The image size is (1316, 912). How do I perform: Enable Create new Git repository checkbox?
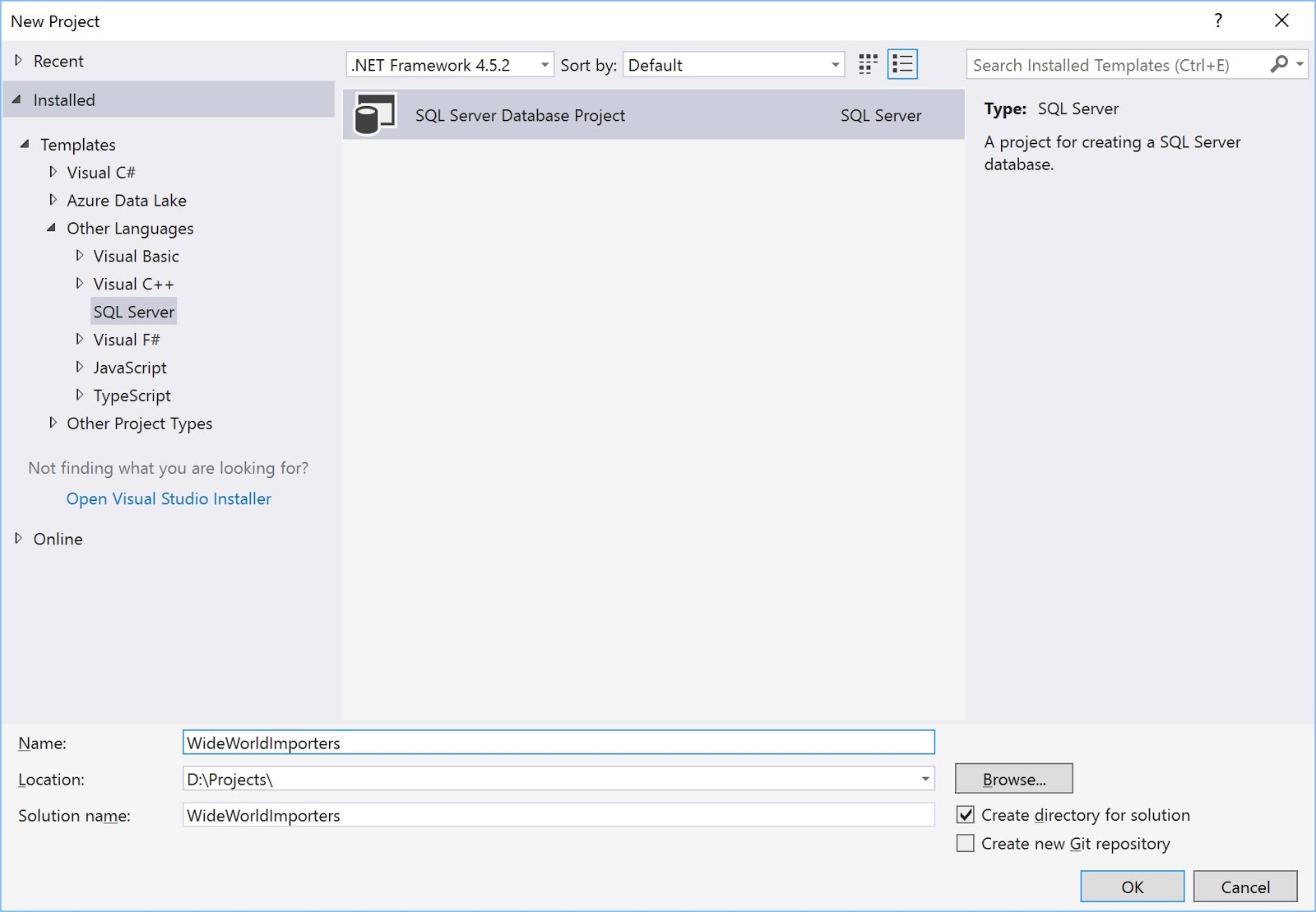click(x=966, y=843)
